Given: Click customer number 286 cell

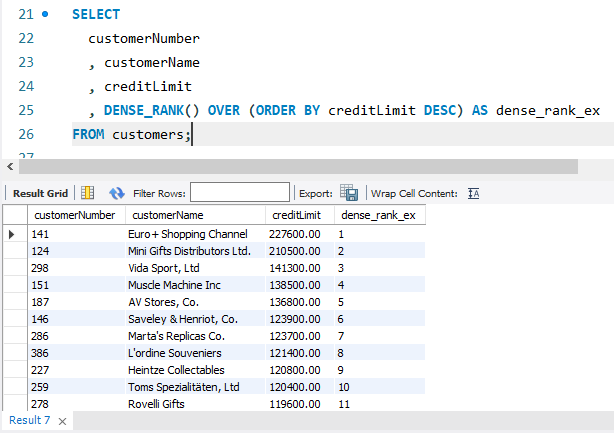Looking at the screenshot, I should pyautogui.click(x=76, y=336).
